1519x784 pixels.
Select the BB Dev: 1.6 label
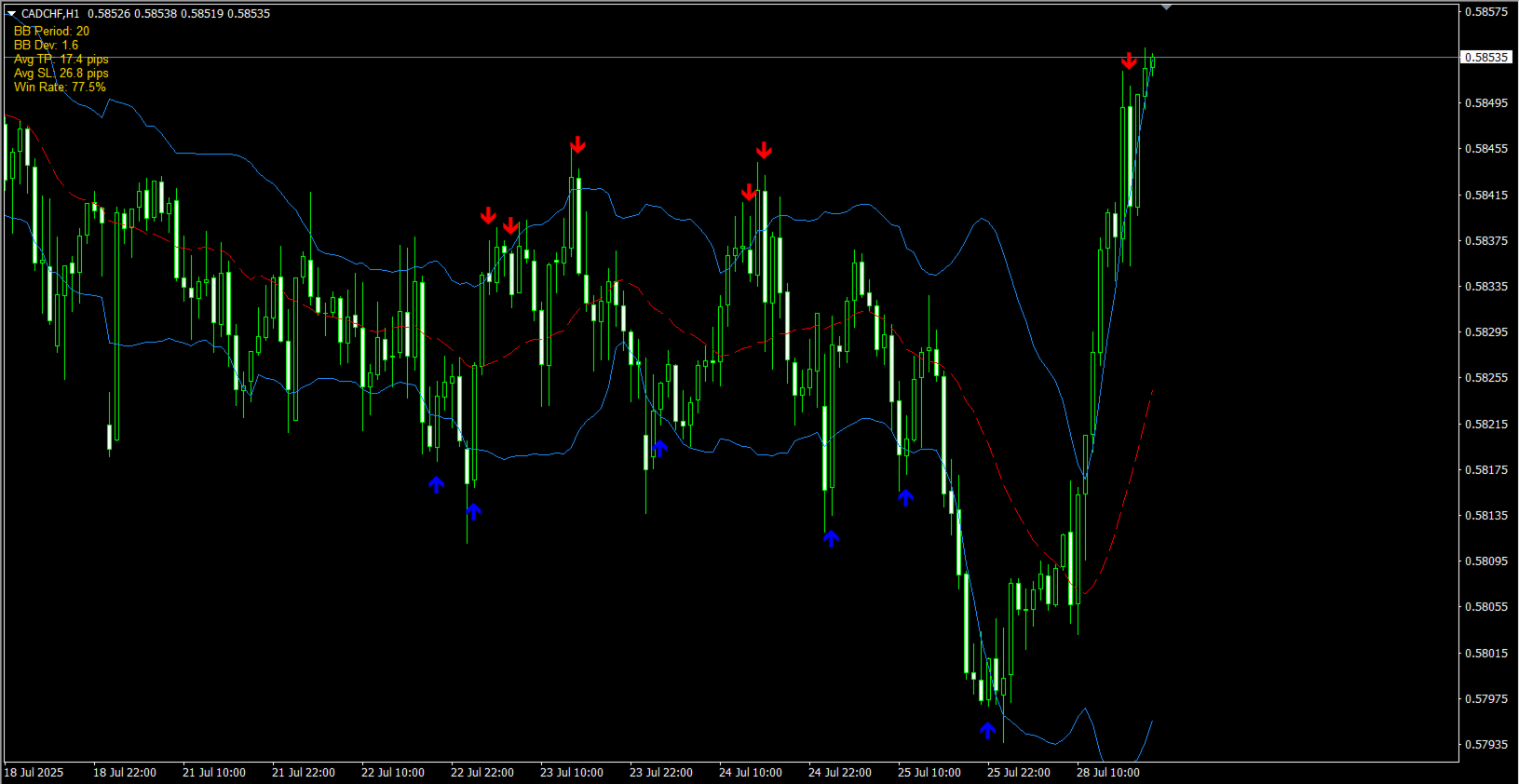(x=46, y=45)
